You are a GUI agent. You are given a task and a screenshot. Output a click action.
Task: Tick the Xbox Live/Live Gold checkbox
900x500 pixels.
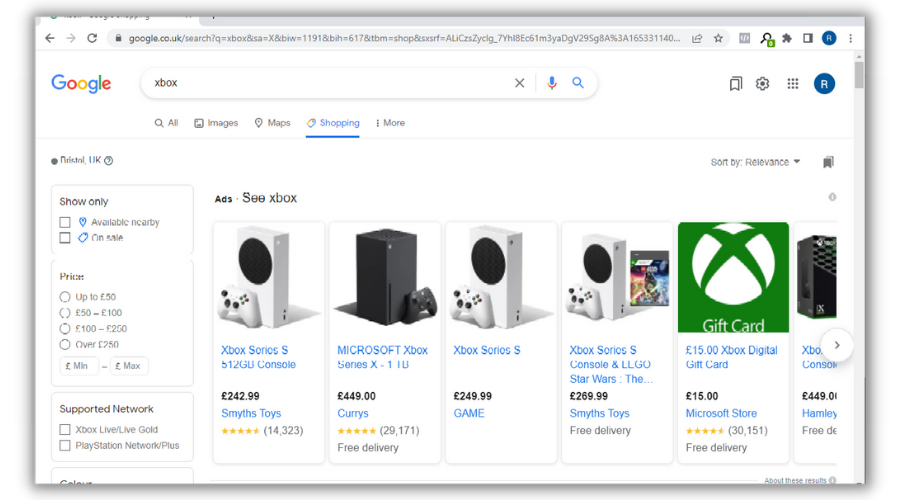point(65,429)
